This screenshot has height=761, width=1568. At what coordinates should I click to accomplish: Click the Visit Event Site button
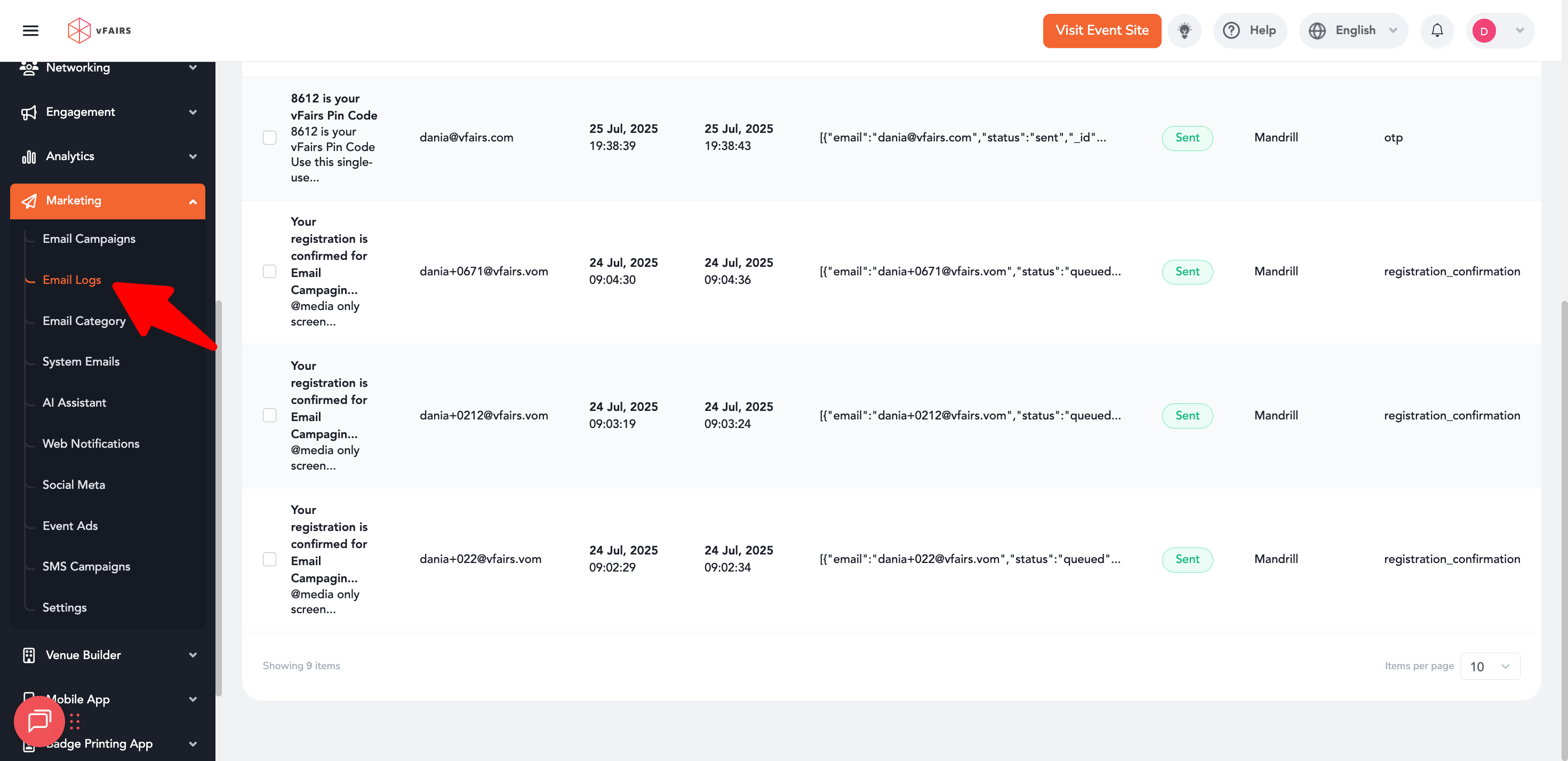coord(1101,30)
